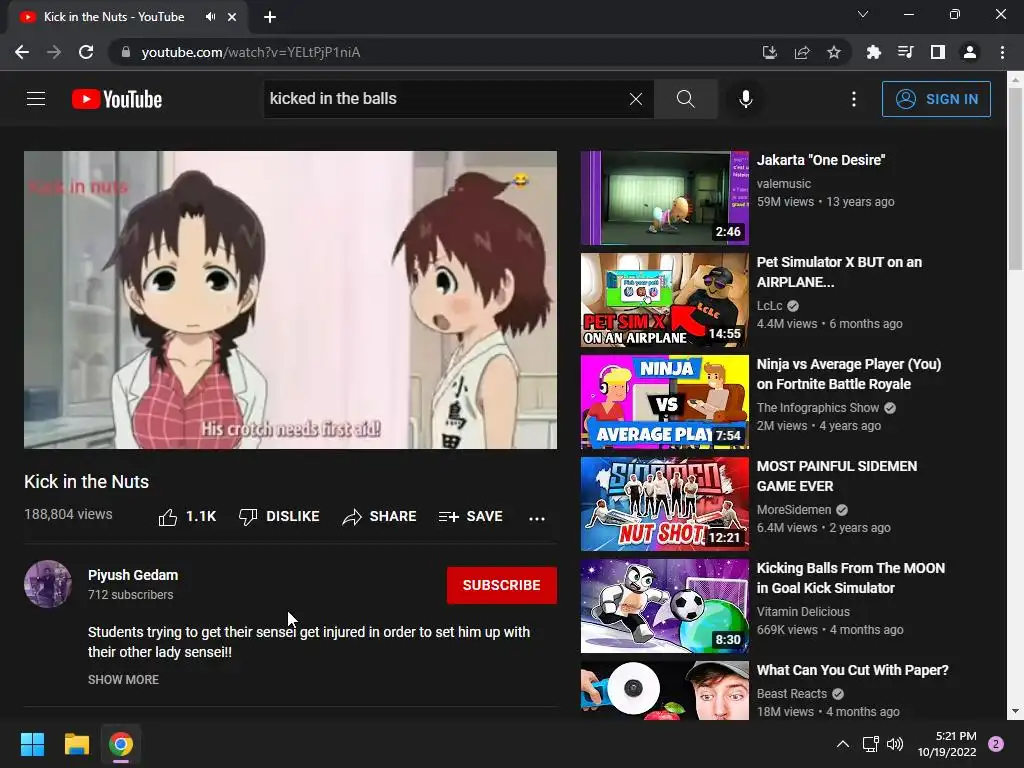
Task: Dislike the Kick in the Nuts video
Action: (279, 517)
